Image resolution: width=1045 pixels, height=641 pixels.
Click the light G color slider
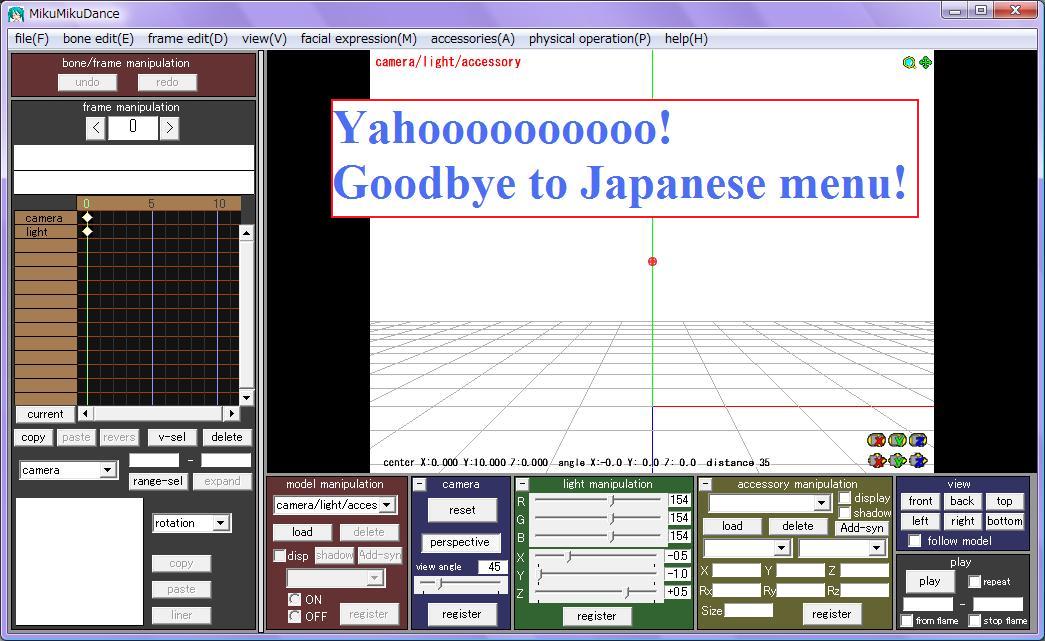(597, 518)
